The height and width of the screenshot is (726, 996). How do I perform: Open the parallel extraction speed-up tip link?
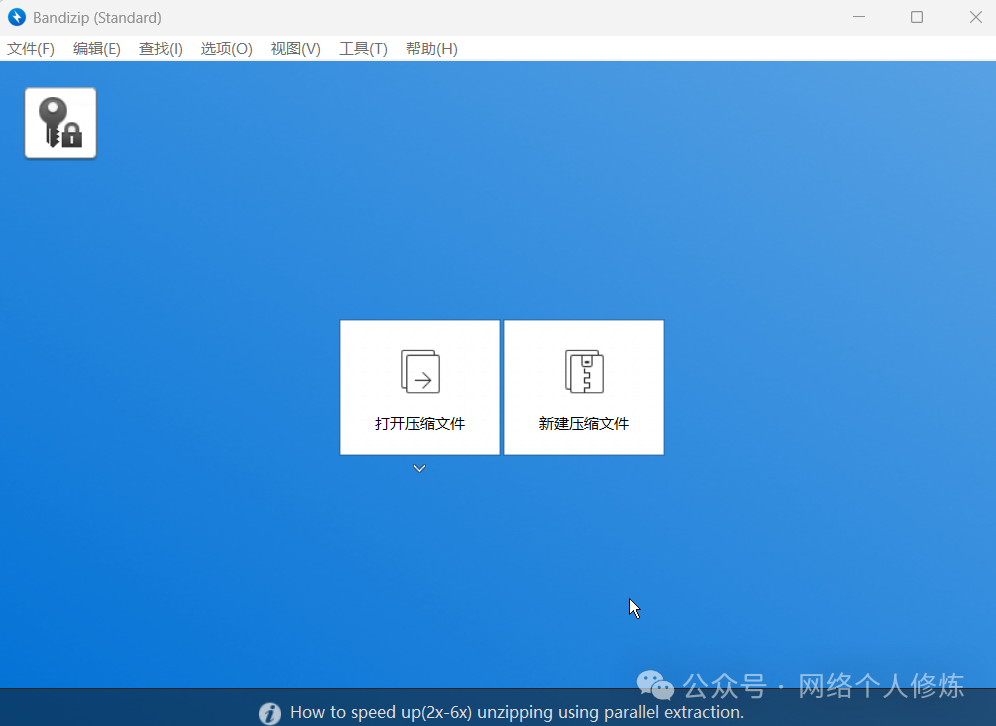point(516,712)
